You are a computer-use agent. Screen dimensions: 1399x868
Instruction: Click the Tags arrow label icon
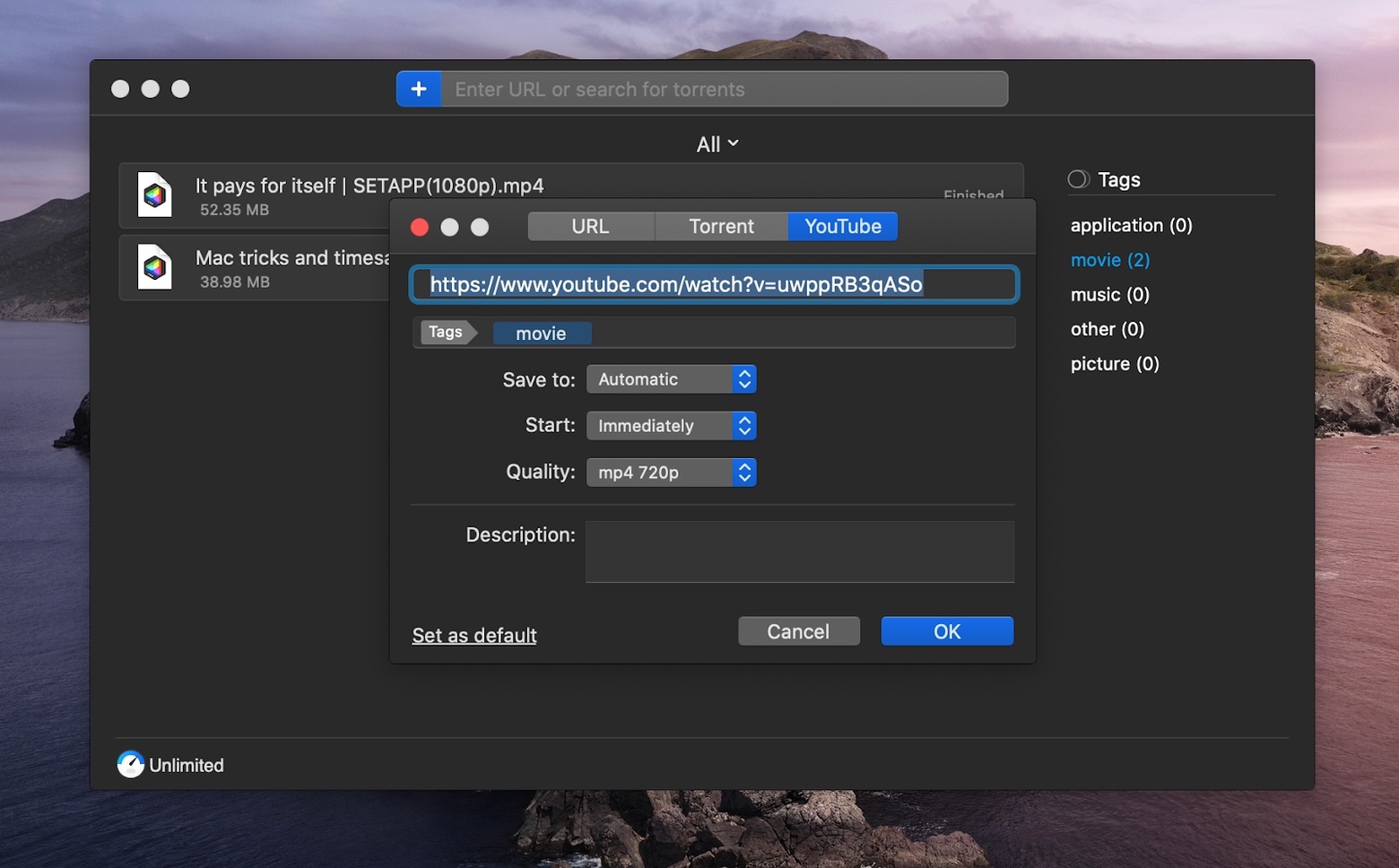click(x=448, y=332)
